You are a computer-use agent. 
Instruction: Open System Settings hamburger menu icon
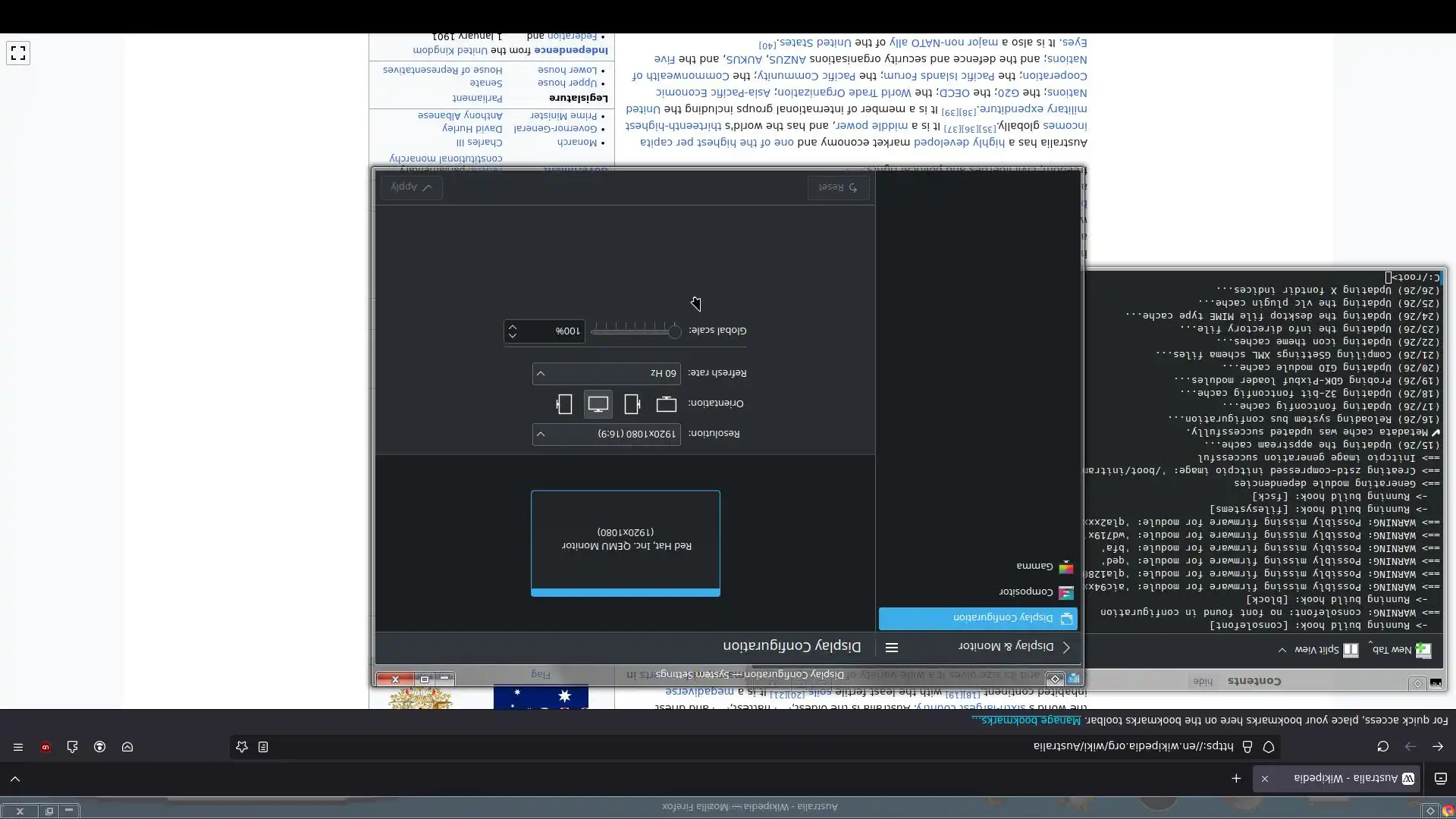click(x=892, y=647)
